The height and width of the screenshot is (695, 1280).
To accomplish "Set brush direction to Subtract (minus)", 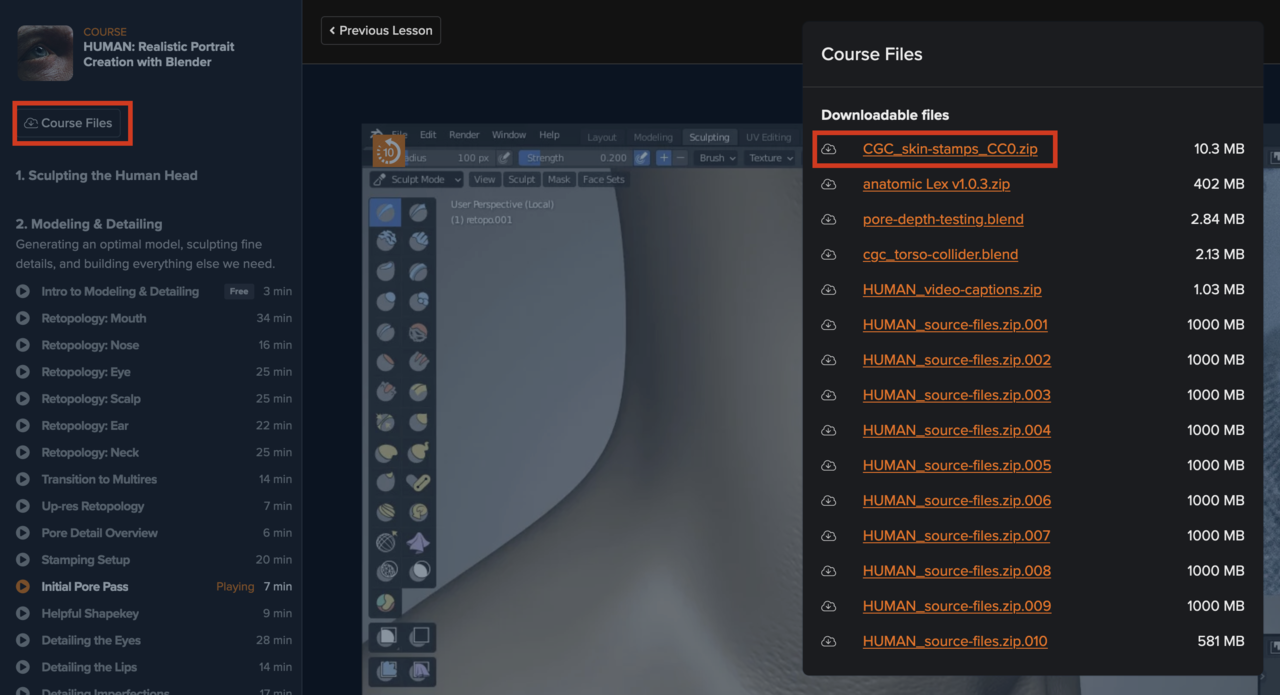I will coord(681,158).
